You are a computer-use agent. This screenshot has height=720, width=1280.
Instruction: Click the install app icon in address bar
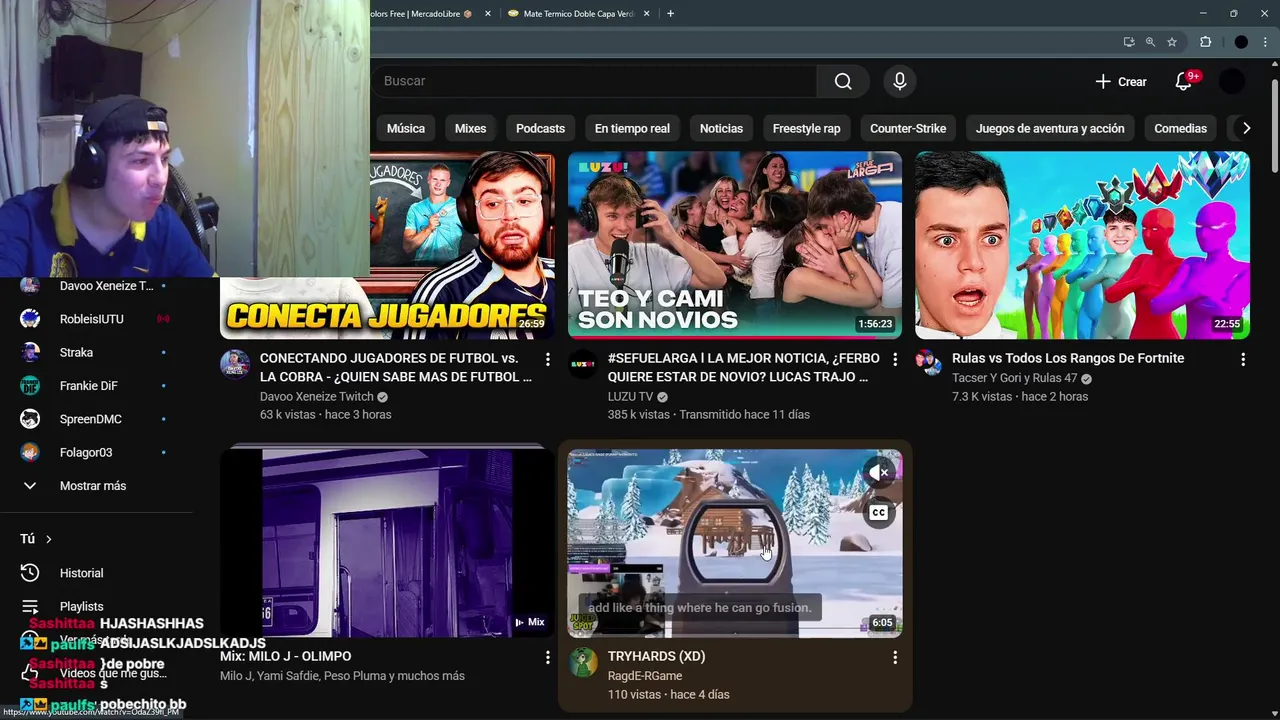pyautogui.click(x=1129, y=42)
